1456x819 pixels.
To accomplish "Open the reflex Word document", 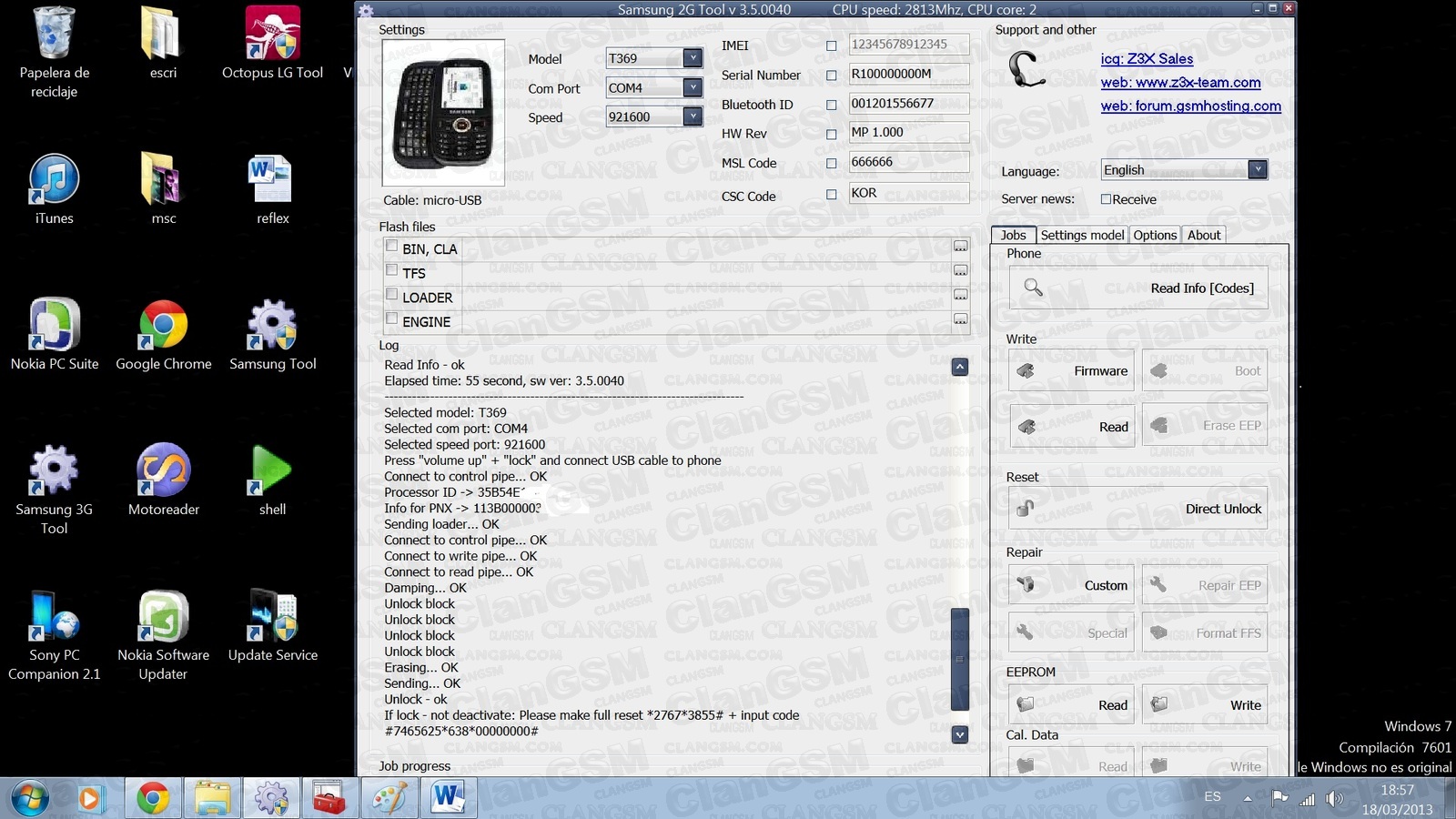I will tap(272, 188).
